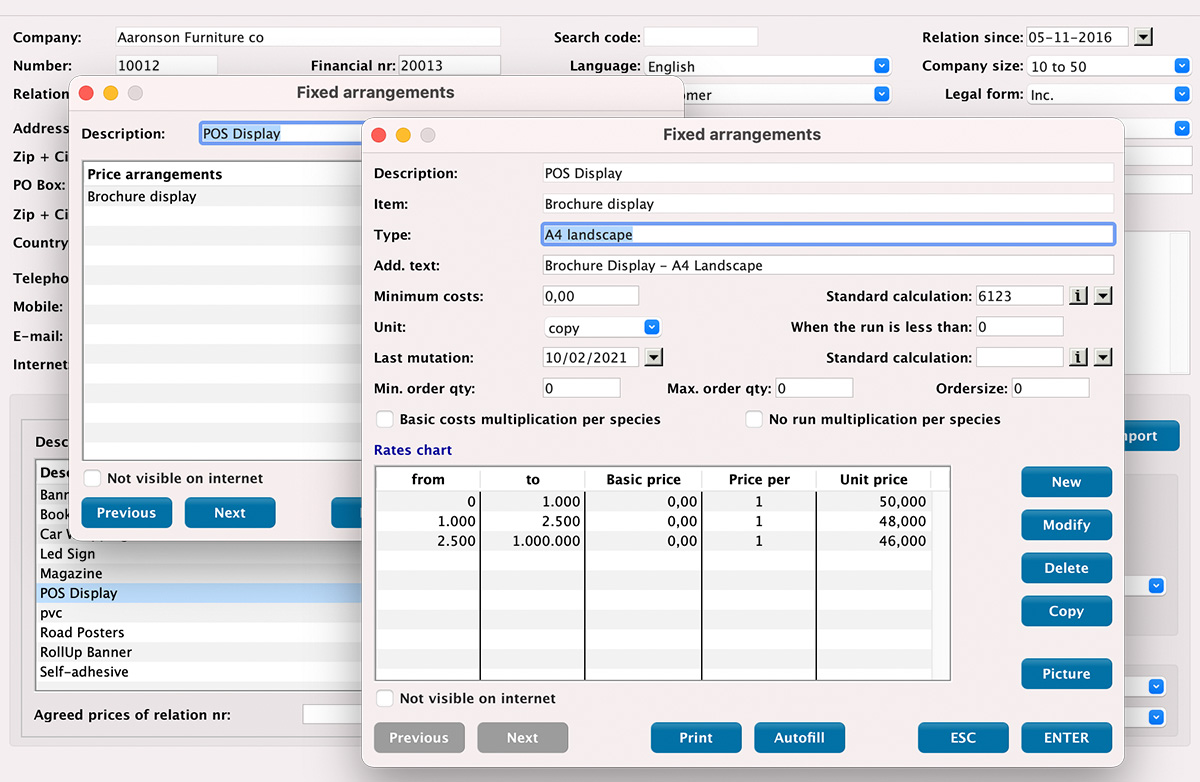Open the Unit 'copy' dropdown
Screen dimensions: 1200x782
(602, 327)
